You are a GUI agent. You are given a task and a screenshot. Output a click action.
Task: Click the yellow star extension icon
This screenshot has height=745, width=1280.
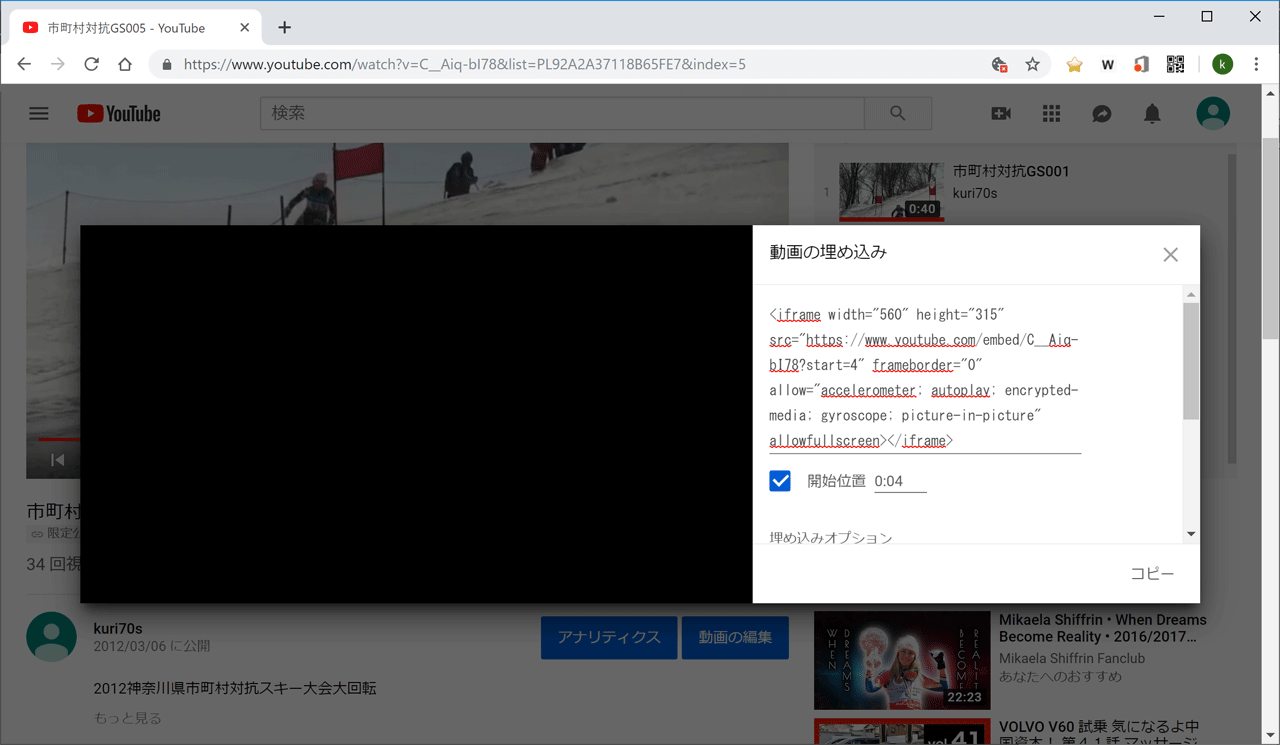tap(1074, 64)
